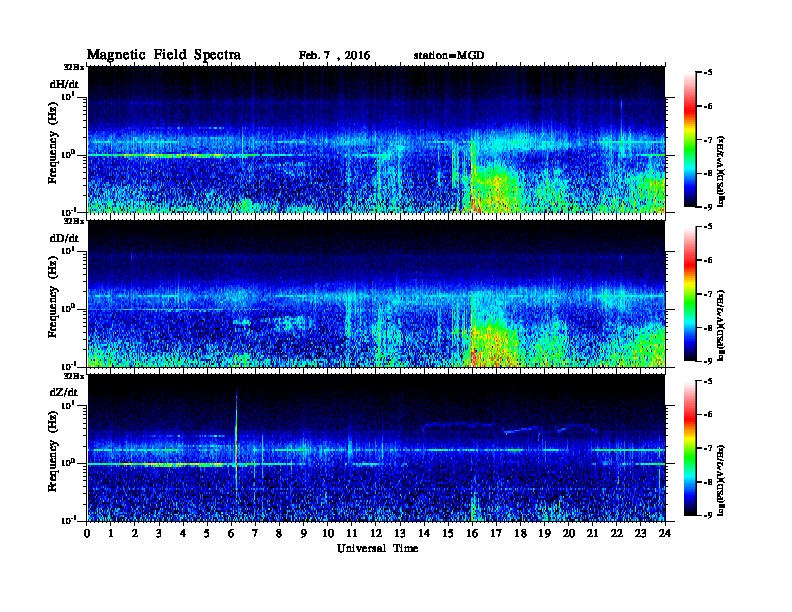The height and width of the screenshot is (612, 792).
Task: Click the dD/dt panel color bar
Action: [689, 293]
